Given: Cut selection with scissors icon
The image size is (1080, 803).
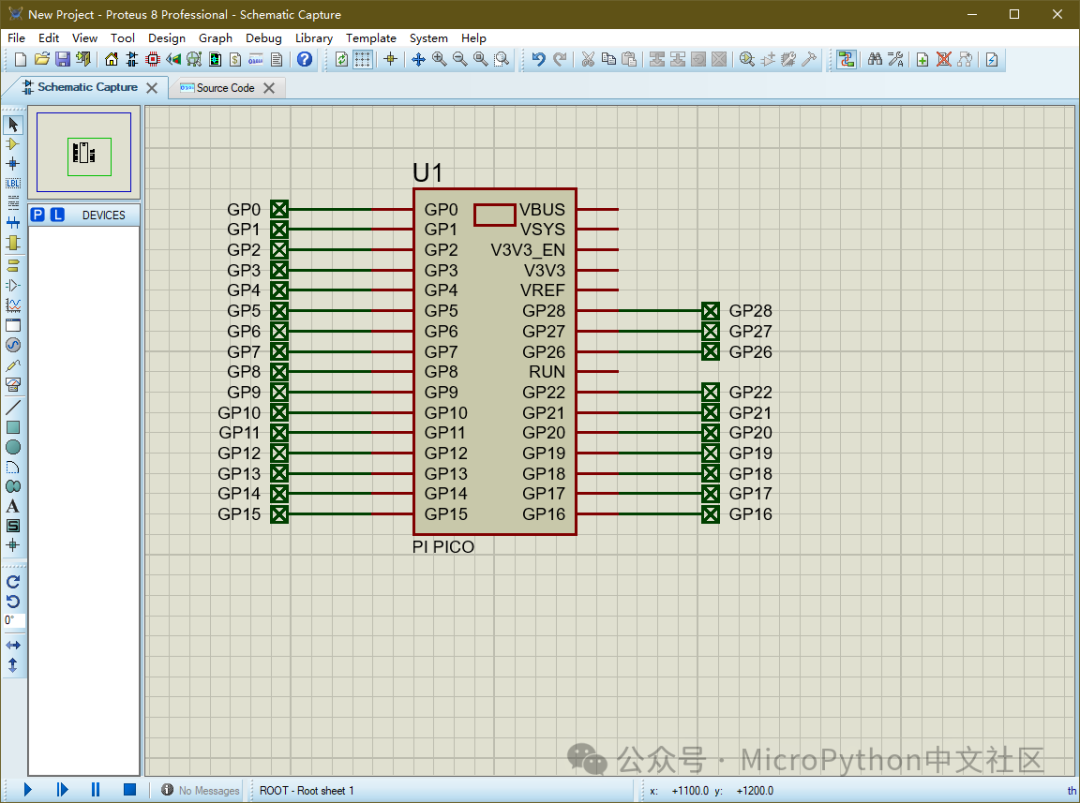Looking at the screenshot, I should pos(588,60).
